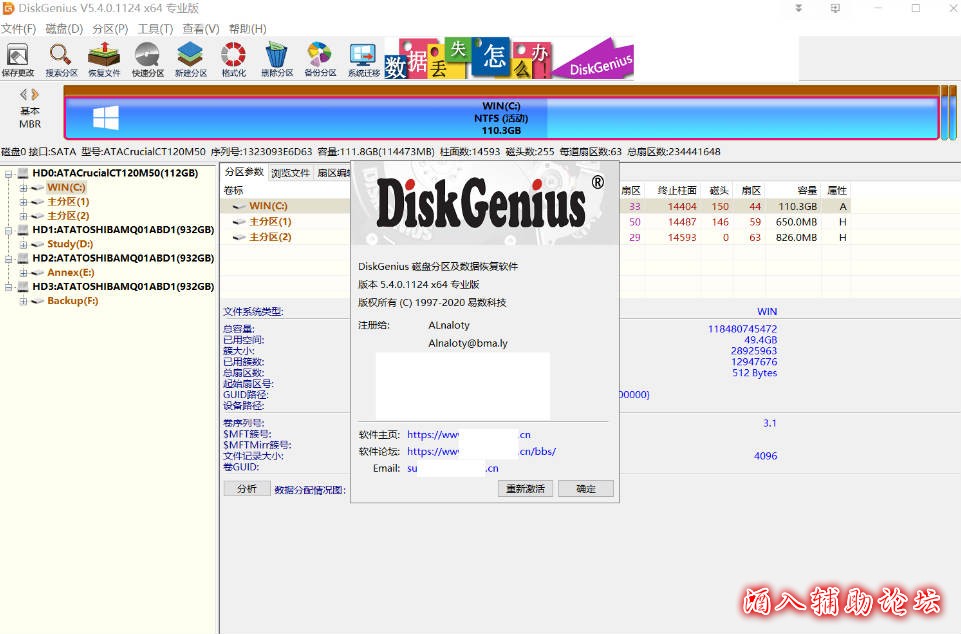961x634 pixels.
Task: Expand the WIN(C:) node in disk tree
Action: (23, 187)
